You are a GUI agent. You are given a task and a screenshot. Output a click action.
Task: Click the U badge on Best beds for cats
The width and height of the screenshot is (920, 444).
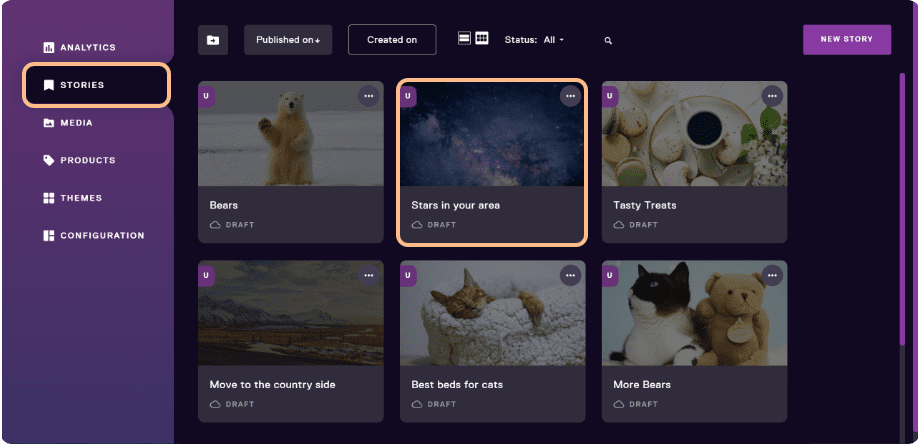(x=408, y=276)
